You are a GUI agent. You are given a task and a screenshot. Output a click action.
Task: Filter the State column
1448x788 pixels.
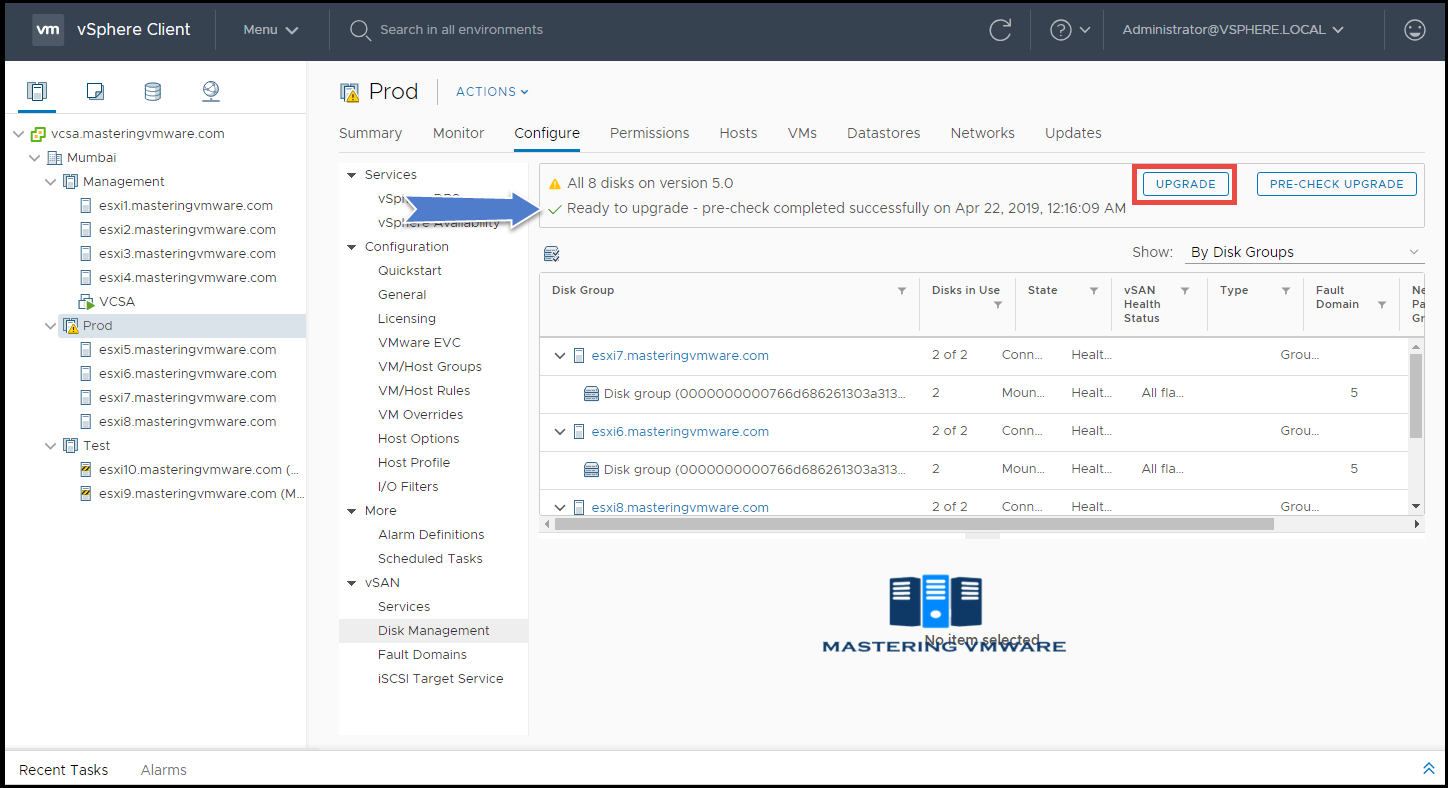(x=1093, y=291)
